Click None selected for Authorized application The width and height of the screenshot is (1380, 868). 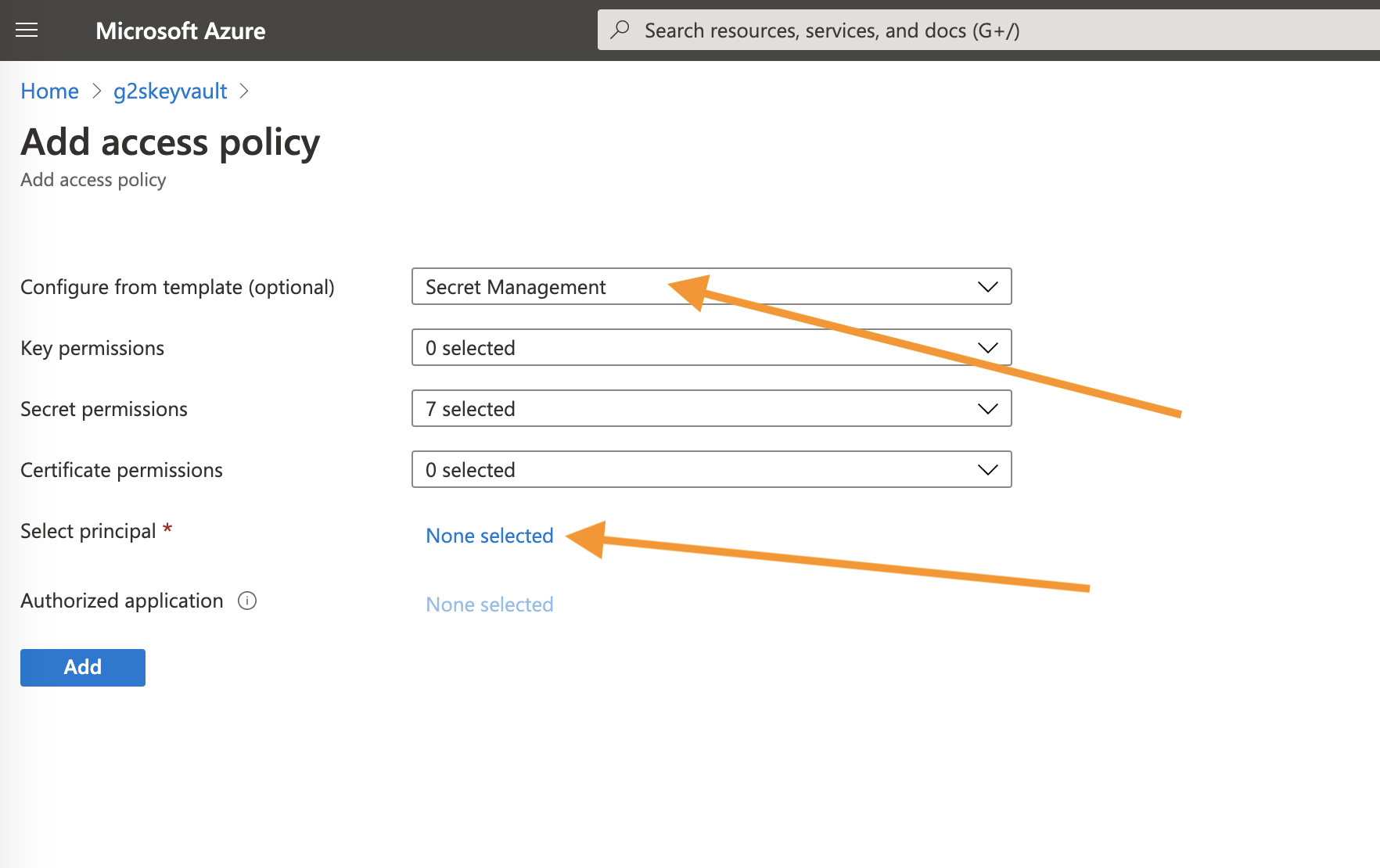click(x=490, y=604)
